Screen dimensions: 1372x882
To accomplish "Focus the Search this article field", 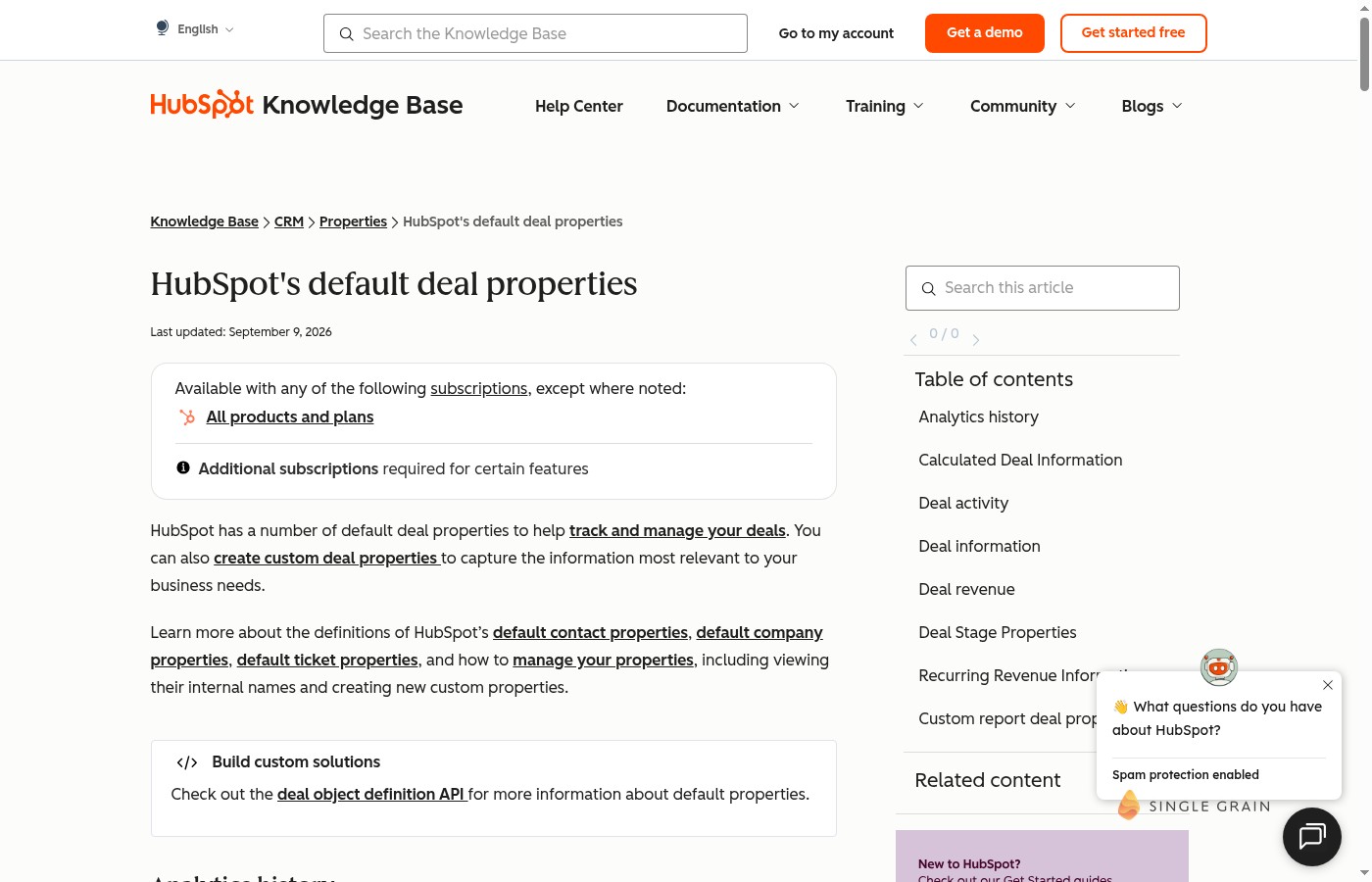I will 1042,288.
